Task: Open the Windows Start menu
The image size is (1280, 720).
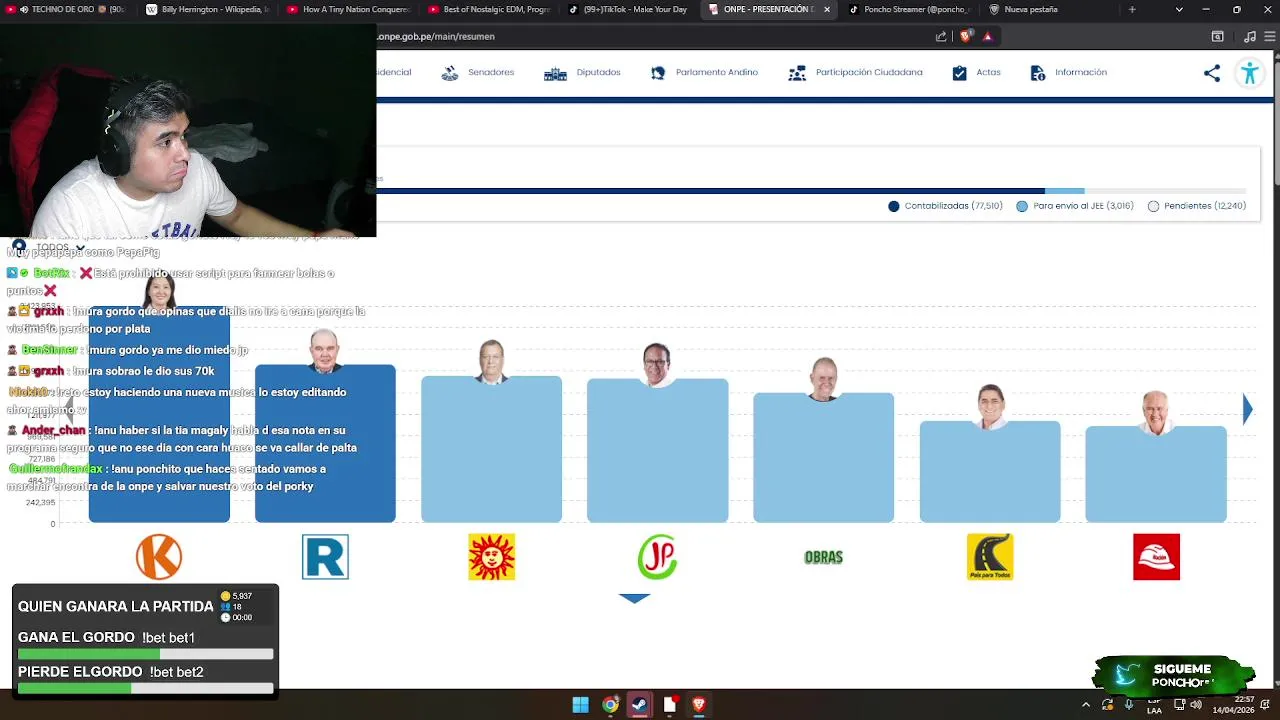Action: point(580,705)
